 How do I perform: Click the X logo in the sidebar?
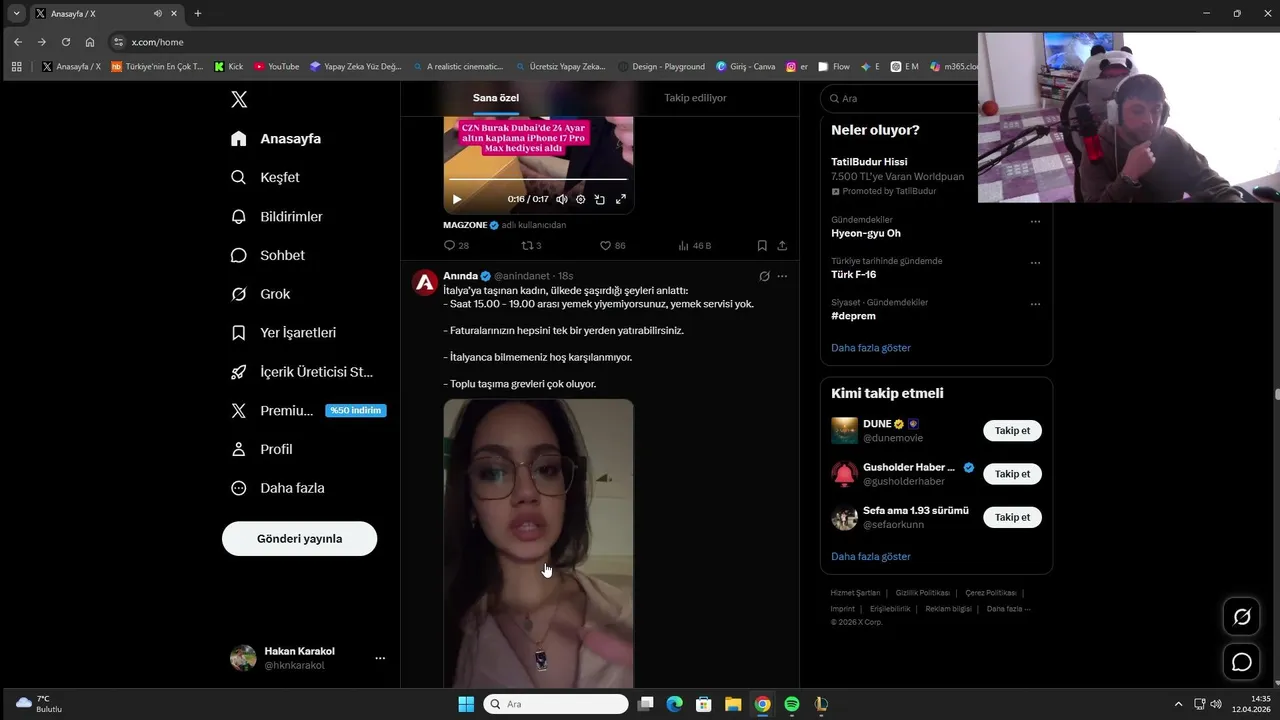click(239, 99)
